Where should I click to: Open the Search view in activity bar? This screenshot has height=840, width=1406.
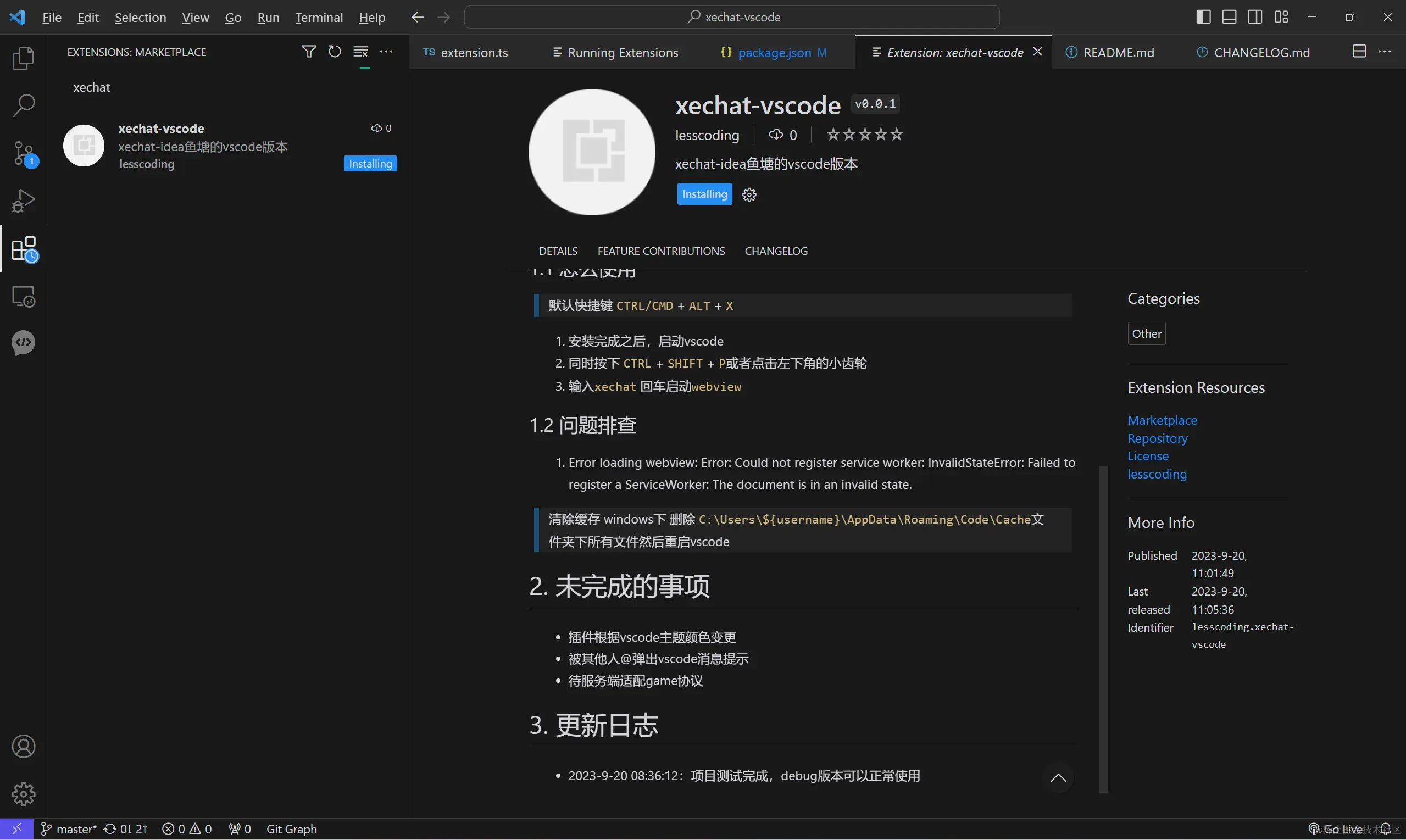point(23,105)
